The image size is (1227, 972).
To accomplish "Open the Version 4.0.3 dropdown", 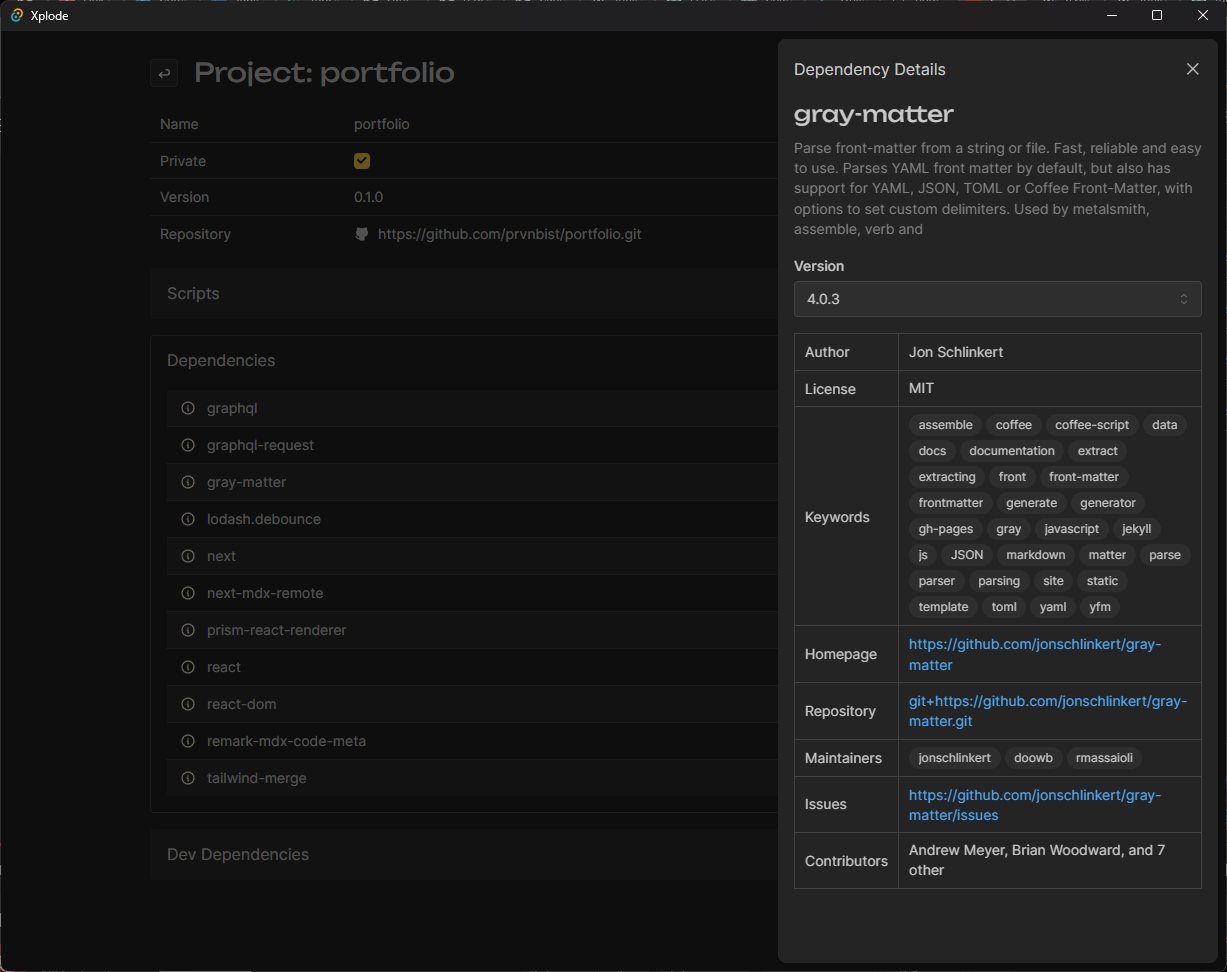I will [997, 299].
